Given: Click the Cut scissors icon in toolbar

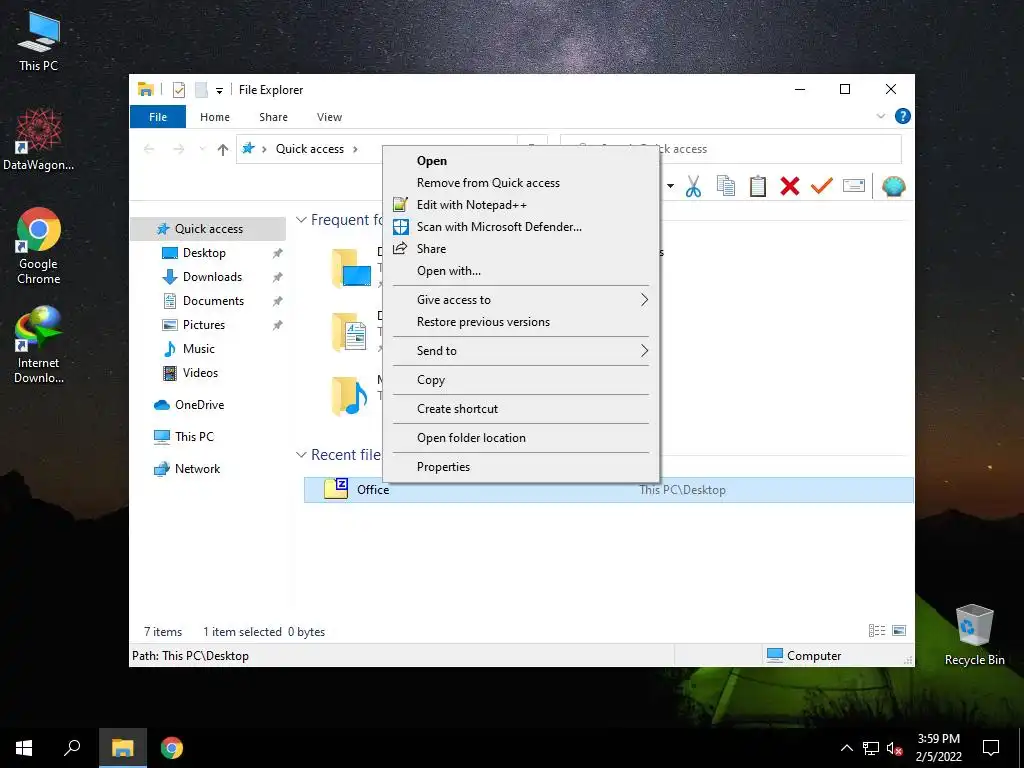Looking at the screenshot, I should click(693, 187).
